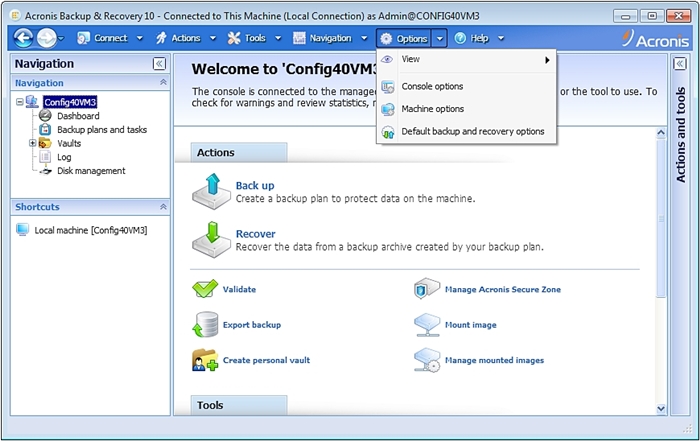Click the Export backup database icon
Image resolution: width=700 pixels, height=441 pixels.
click(205, 325)
